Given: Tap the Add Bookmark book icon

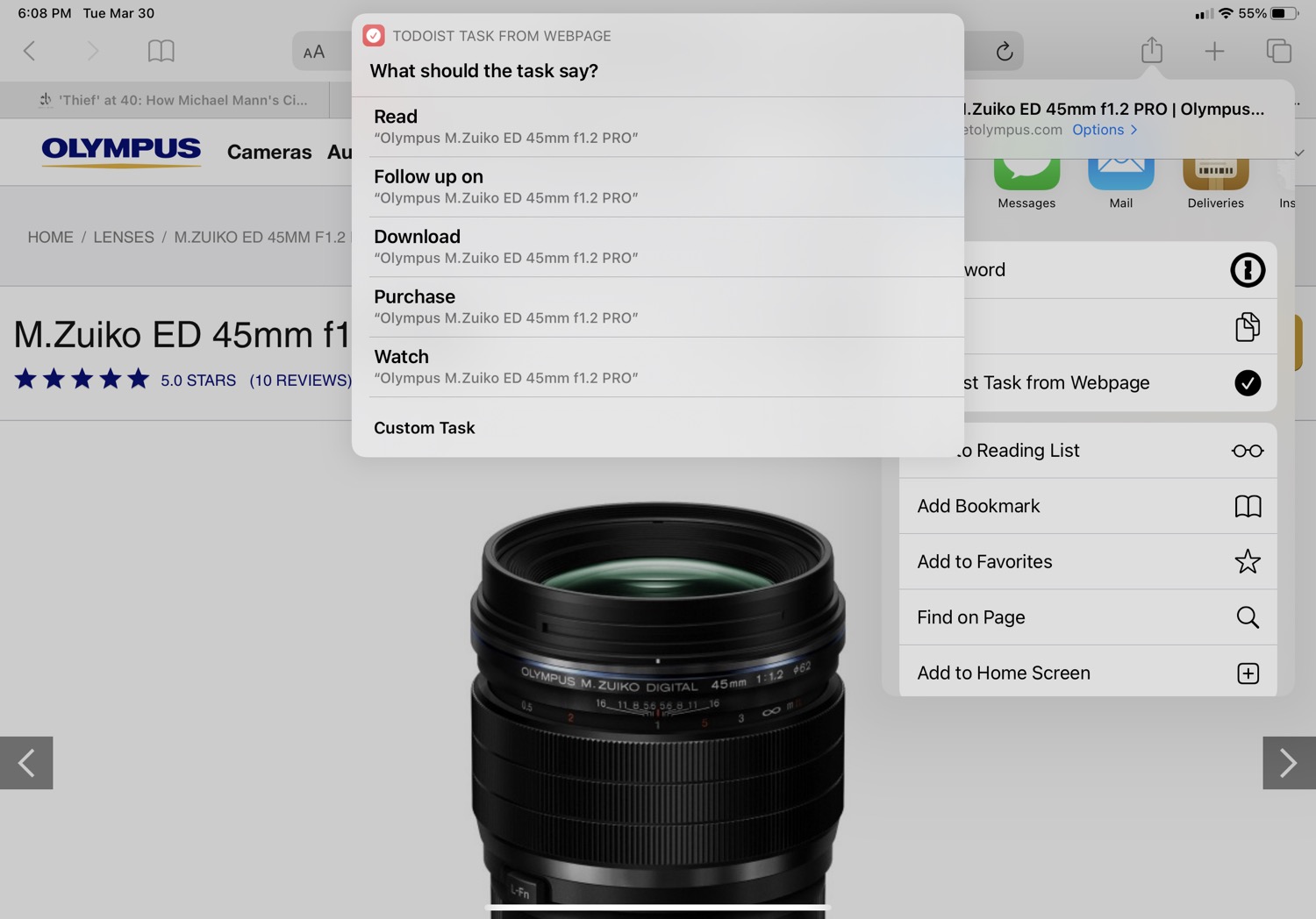Looking at the screenshot, I should [1248, 506].
